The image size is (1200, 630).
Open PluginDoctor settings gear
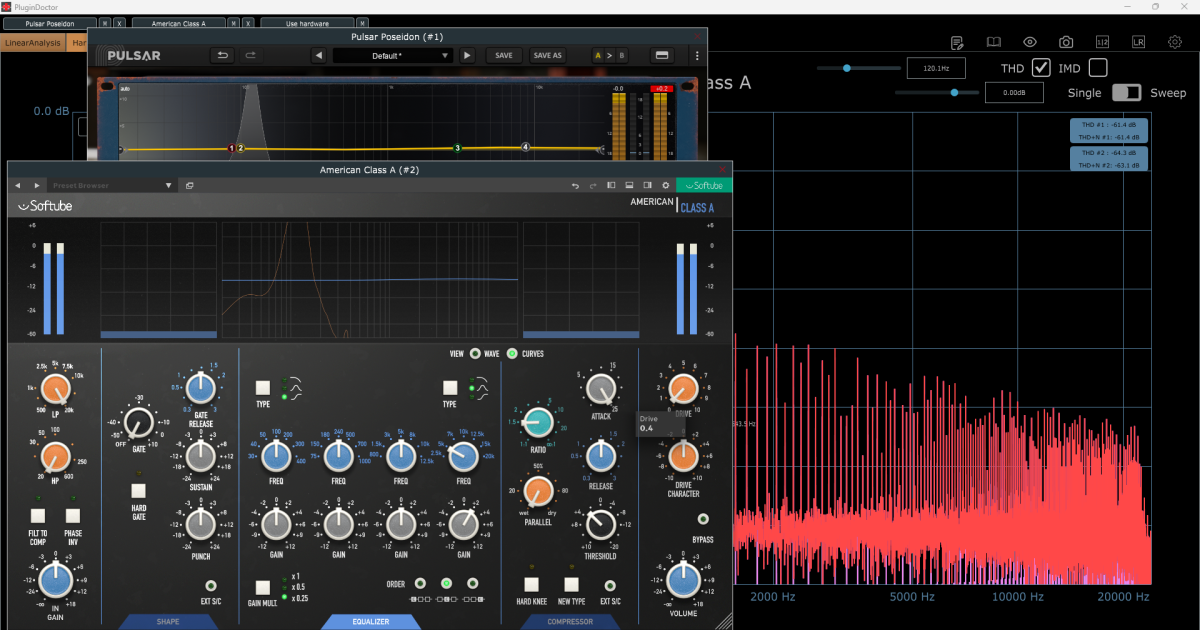(x=1174, y=42)
